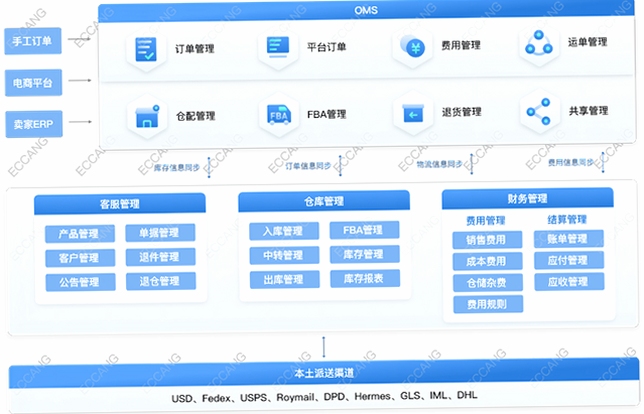Click the 费用管理 subheading under 财务管理
The image size is (644, 414).
coord(485,221)
